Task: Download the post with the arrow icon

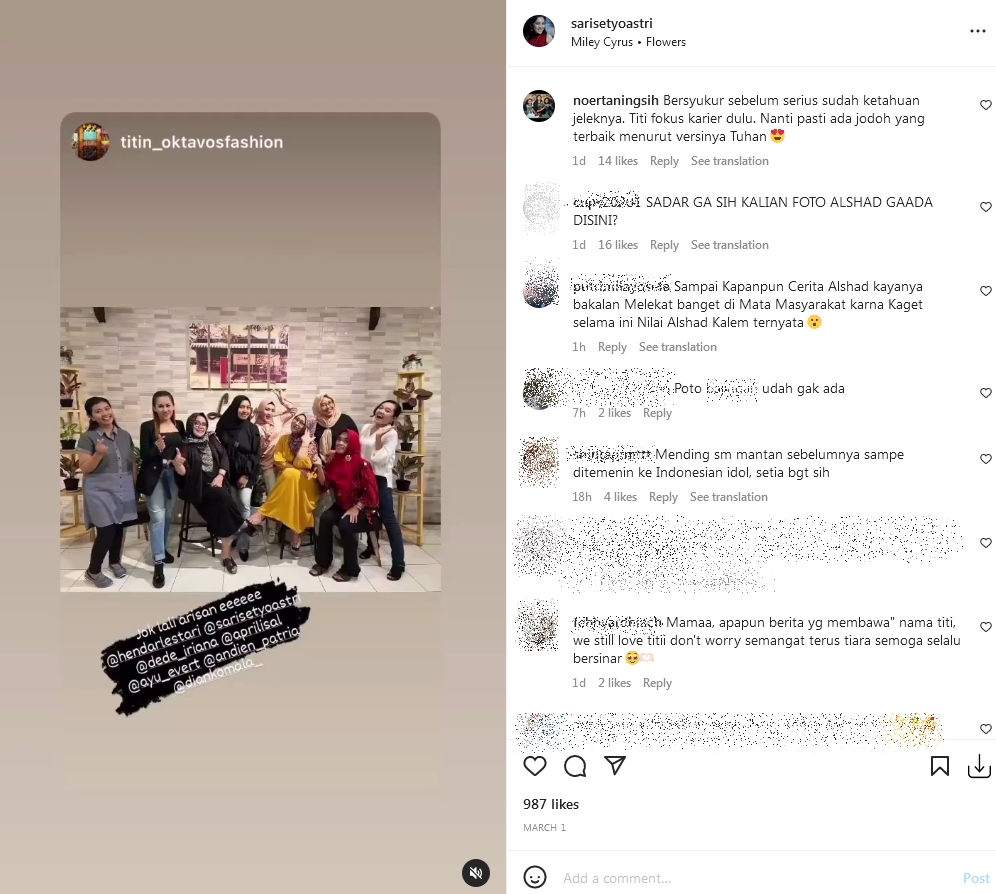Action: tap(979, 766)
